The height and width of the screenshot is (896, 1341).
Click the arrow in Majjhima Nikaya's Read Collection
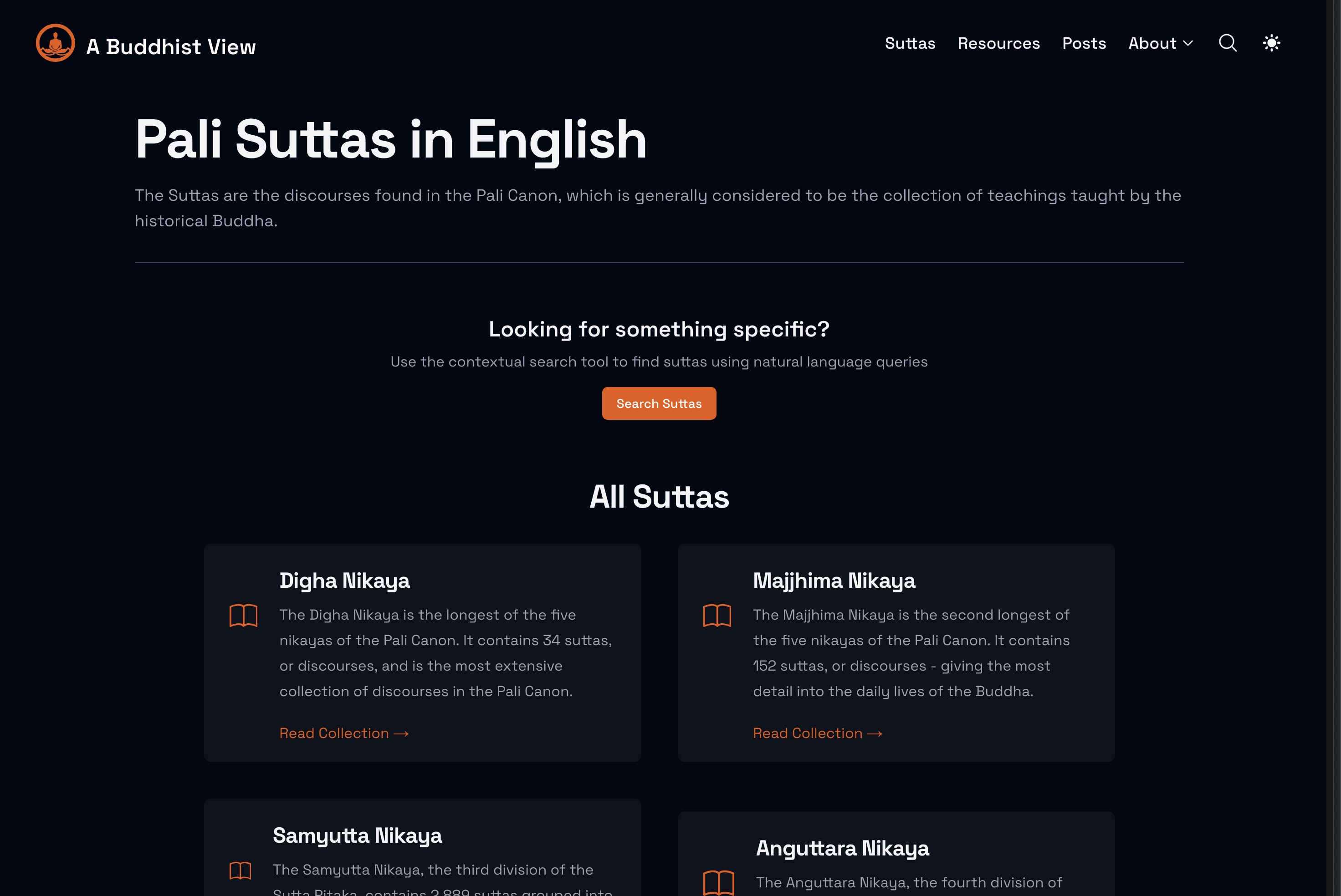coord(874,733)
